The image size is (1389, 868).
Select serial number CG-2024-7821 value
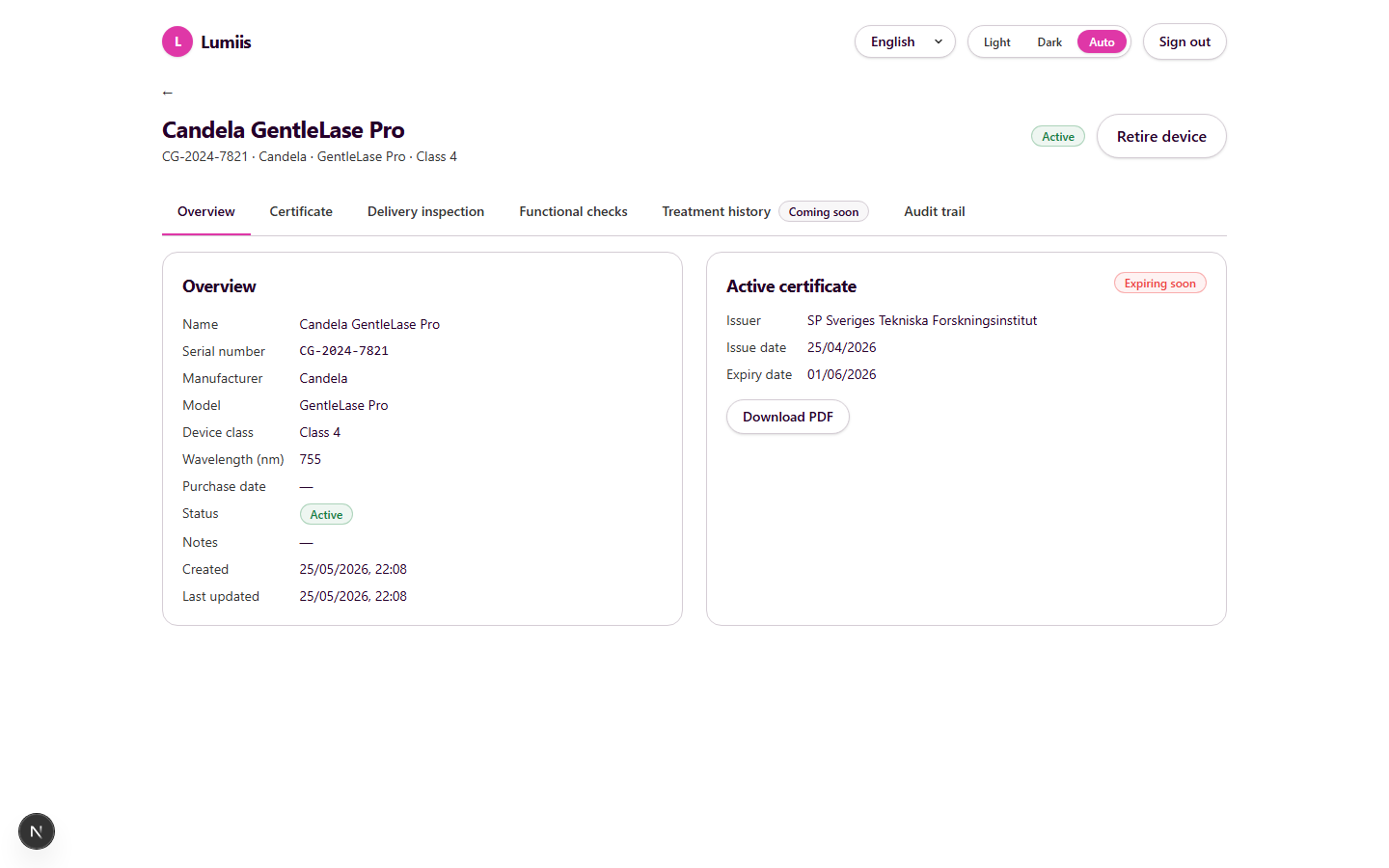[344, 351]
